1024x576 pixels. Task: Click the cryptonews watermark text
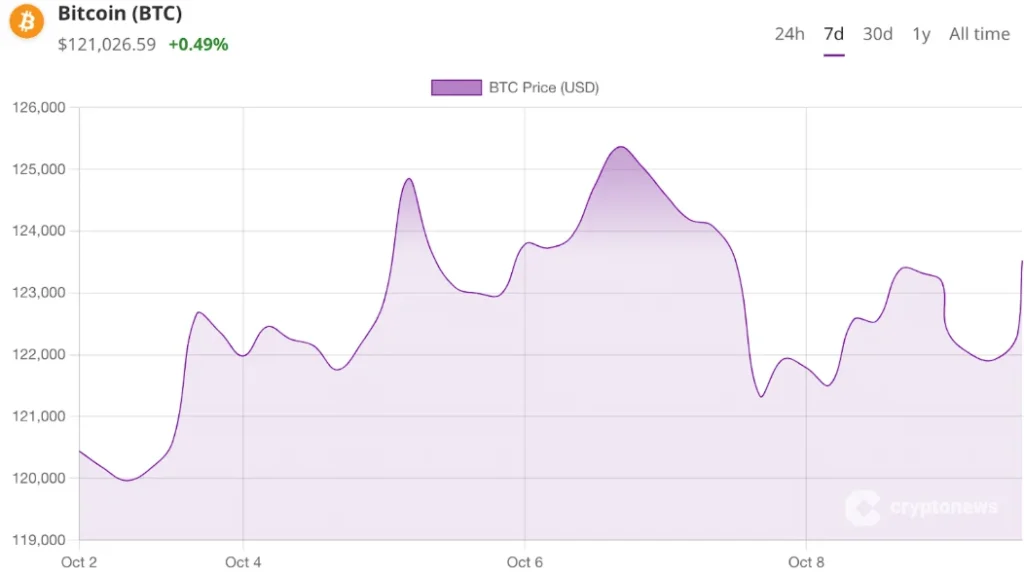[x=943, y=508]
